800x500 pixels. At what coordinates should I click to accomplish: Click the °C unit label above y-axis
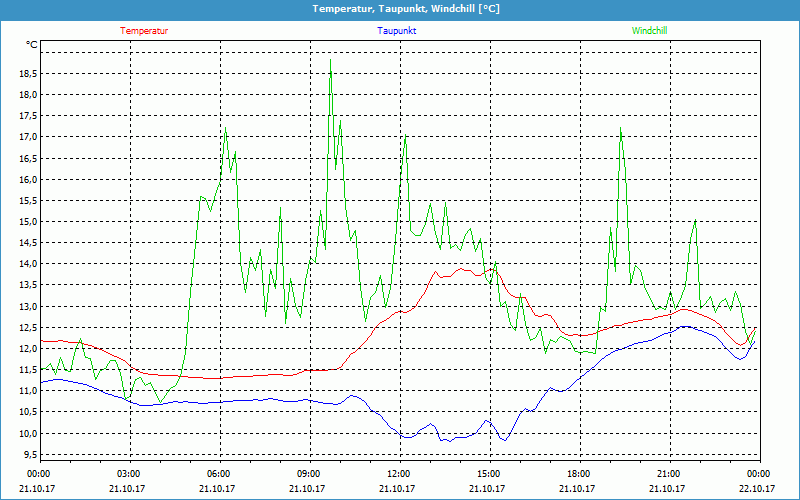[x=31, y=45]
